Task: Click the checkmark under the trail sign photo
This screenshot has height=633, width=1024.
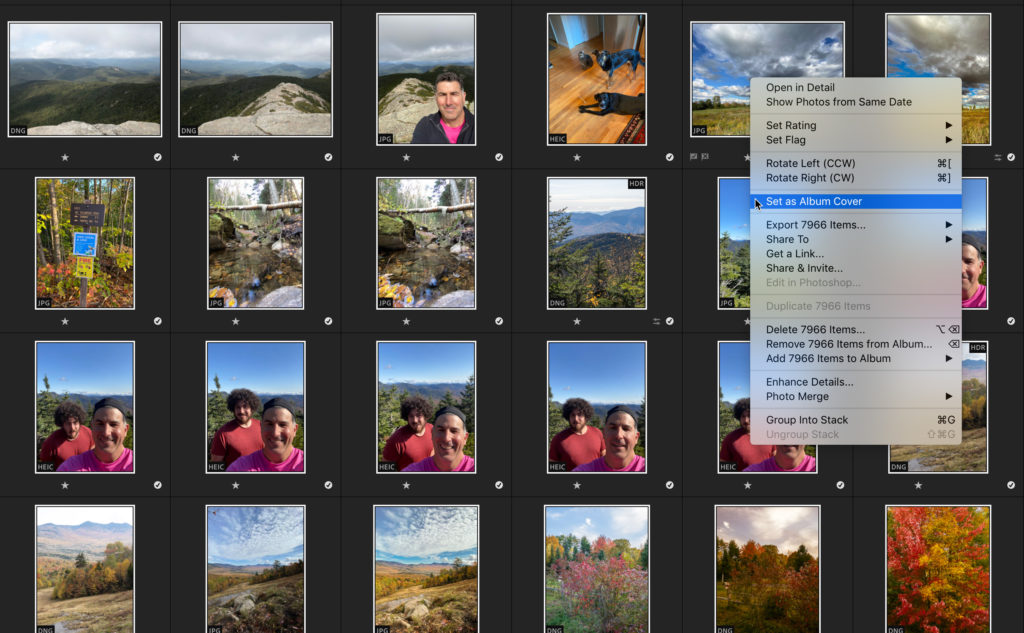Action: coord(158,321)
